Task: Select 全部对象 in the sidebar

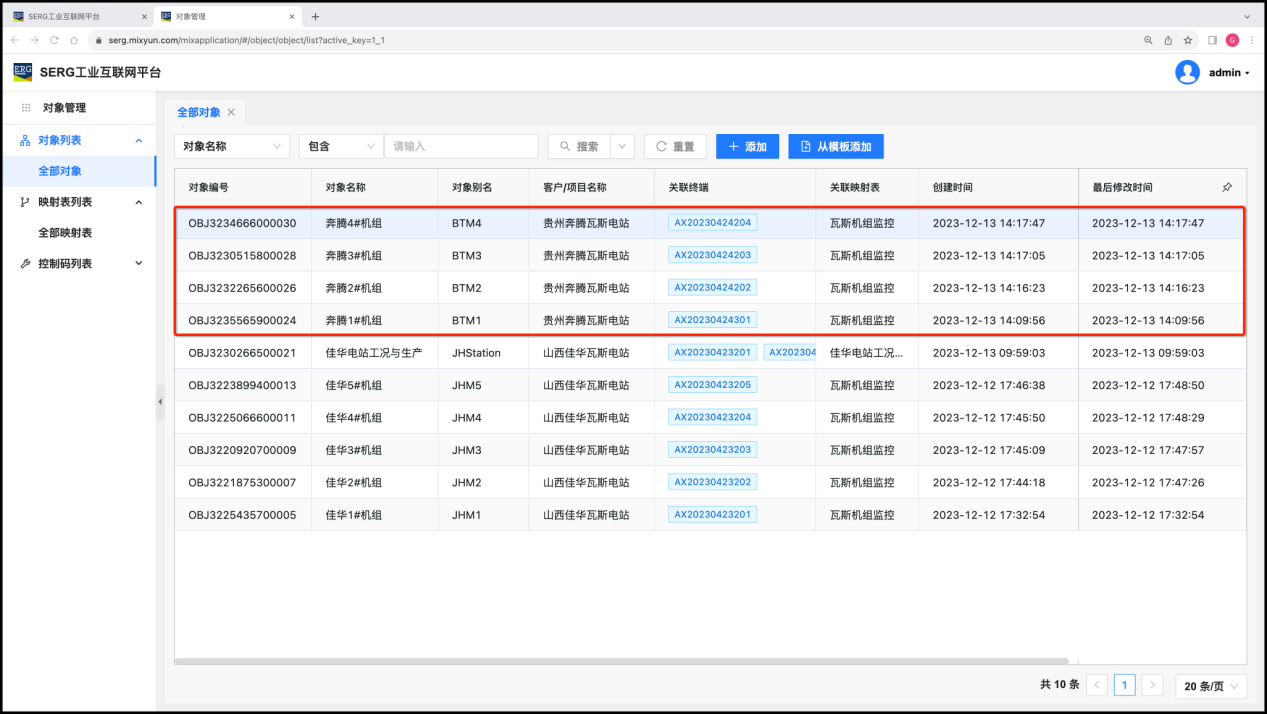Action: point(60,171)
